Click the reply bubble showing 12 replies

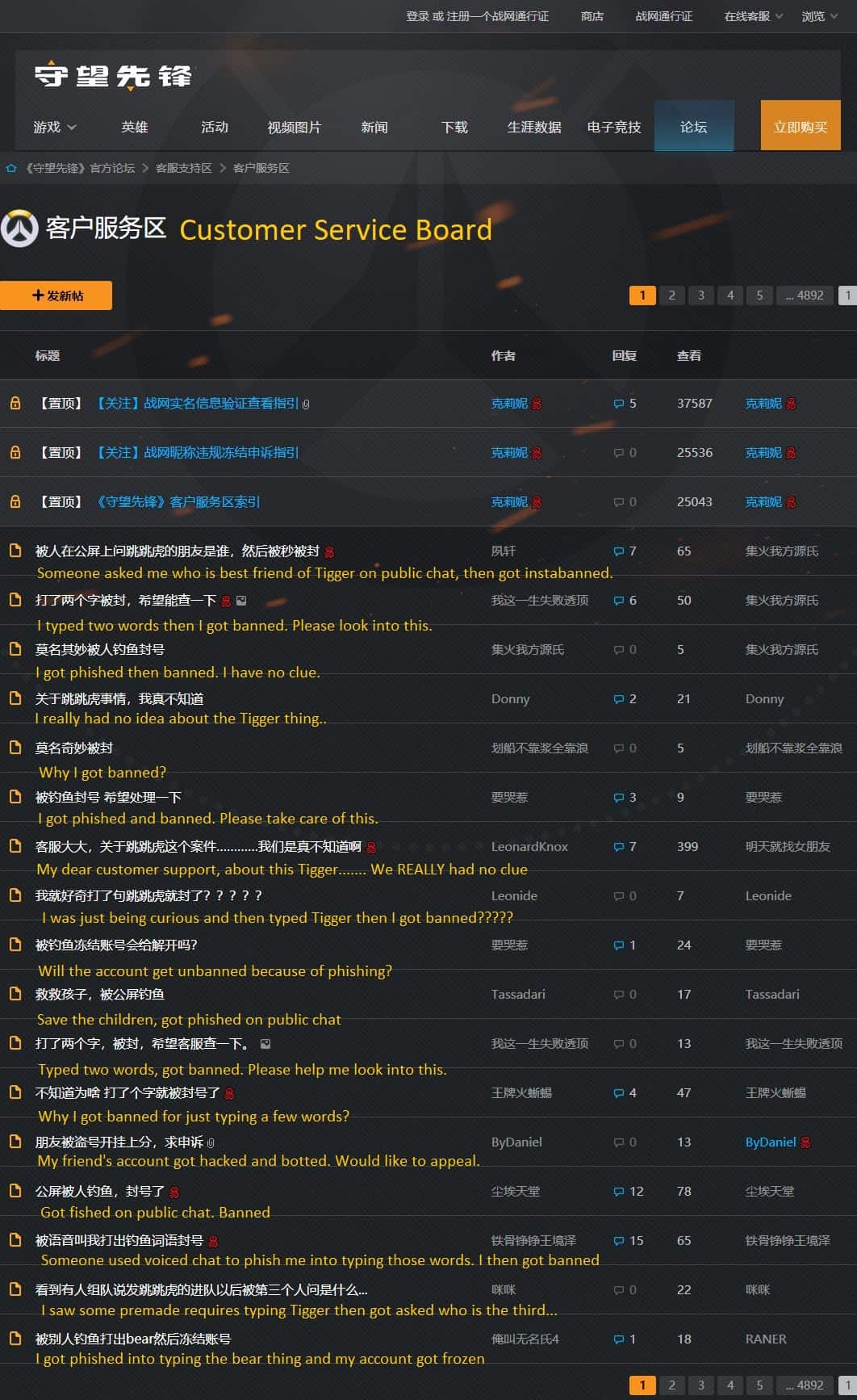click(619, 1192)
